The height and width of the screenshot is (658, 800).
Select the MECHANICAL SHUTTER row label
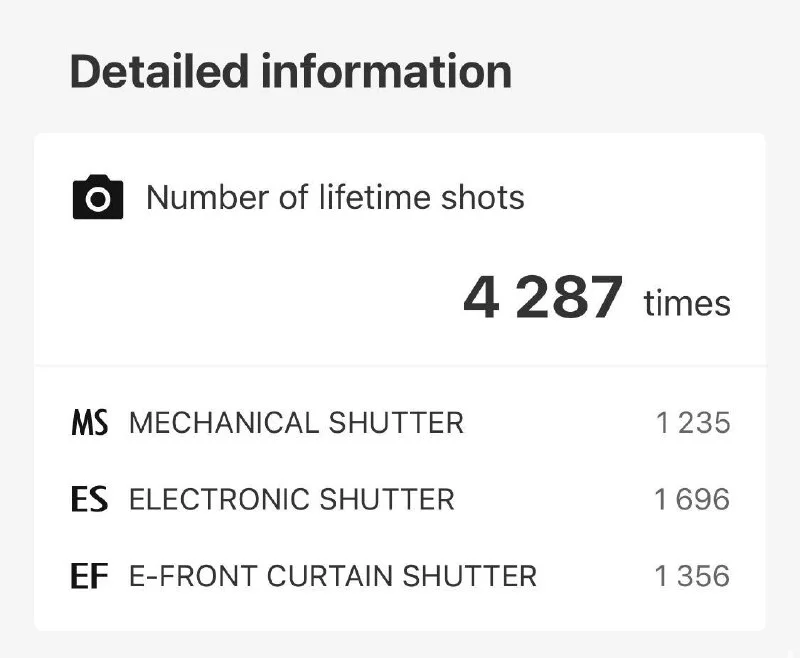pos(296,423)
